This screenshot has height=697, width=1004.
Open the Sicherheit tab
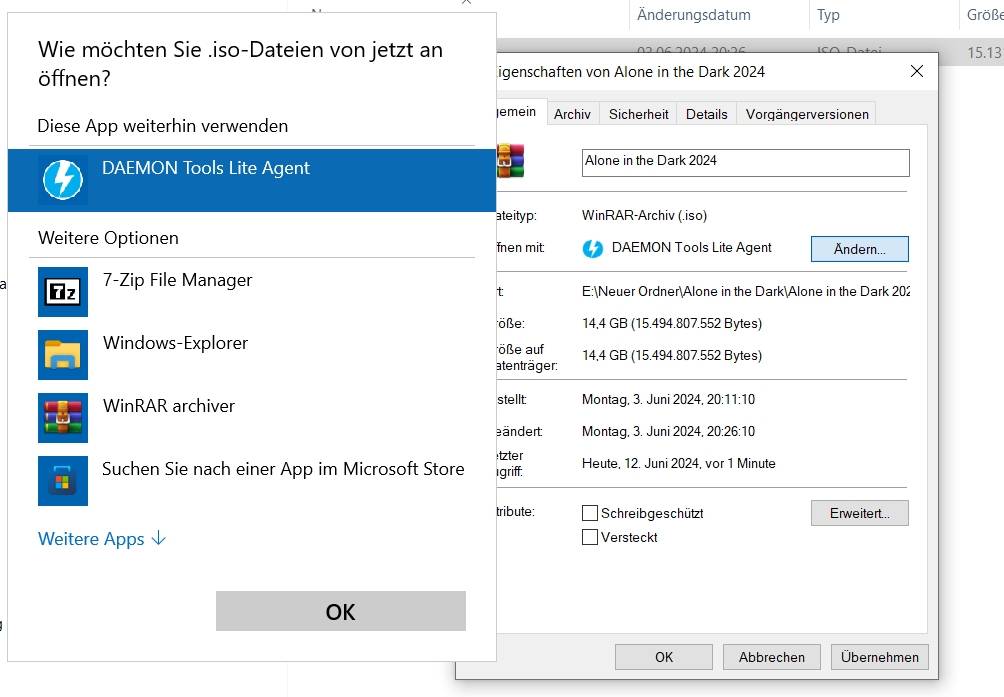638,114
